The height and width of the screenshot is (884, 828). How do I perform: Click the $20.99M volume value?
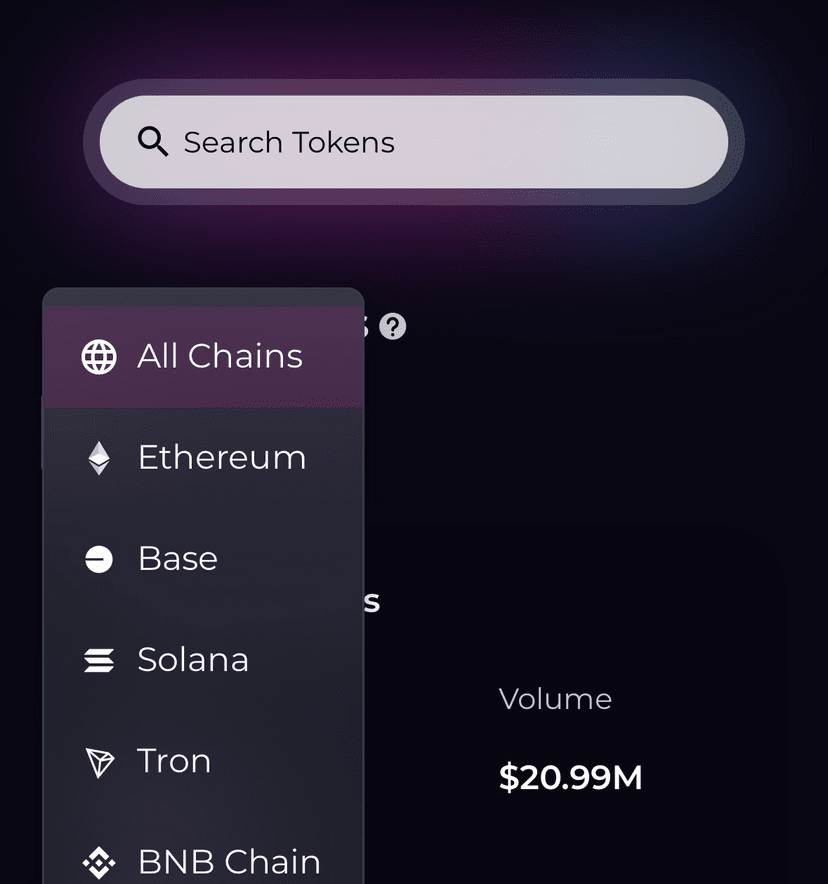(570, 778)
